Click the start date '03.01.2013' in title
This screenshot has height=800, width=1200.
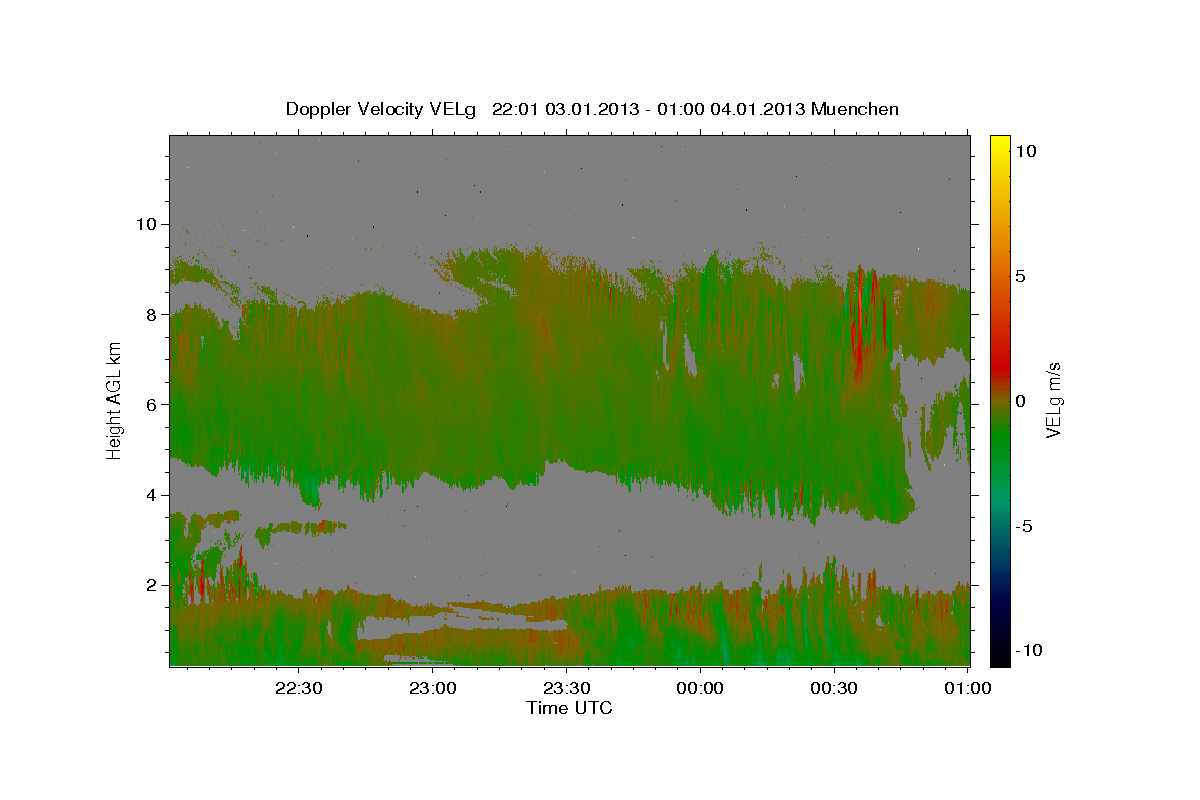pos(590,109)
